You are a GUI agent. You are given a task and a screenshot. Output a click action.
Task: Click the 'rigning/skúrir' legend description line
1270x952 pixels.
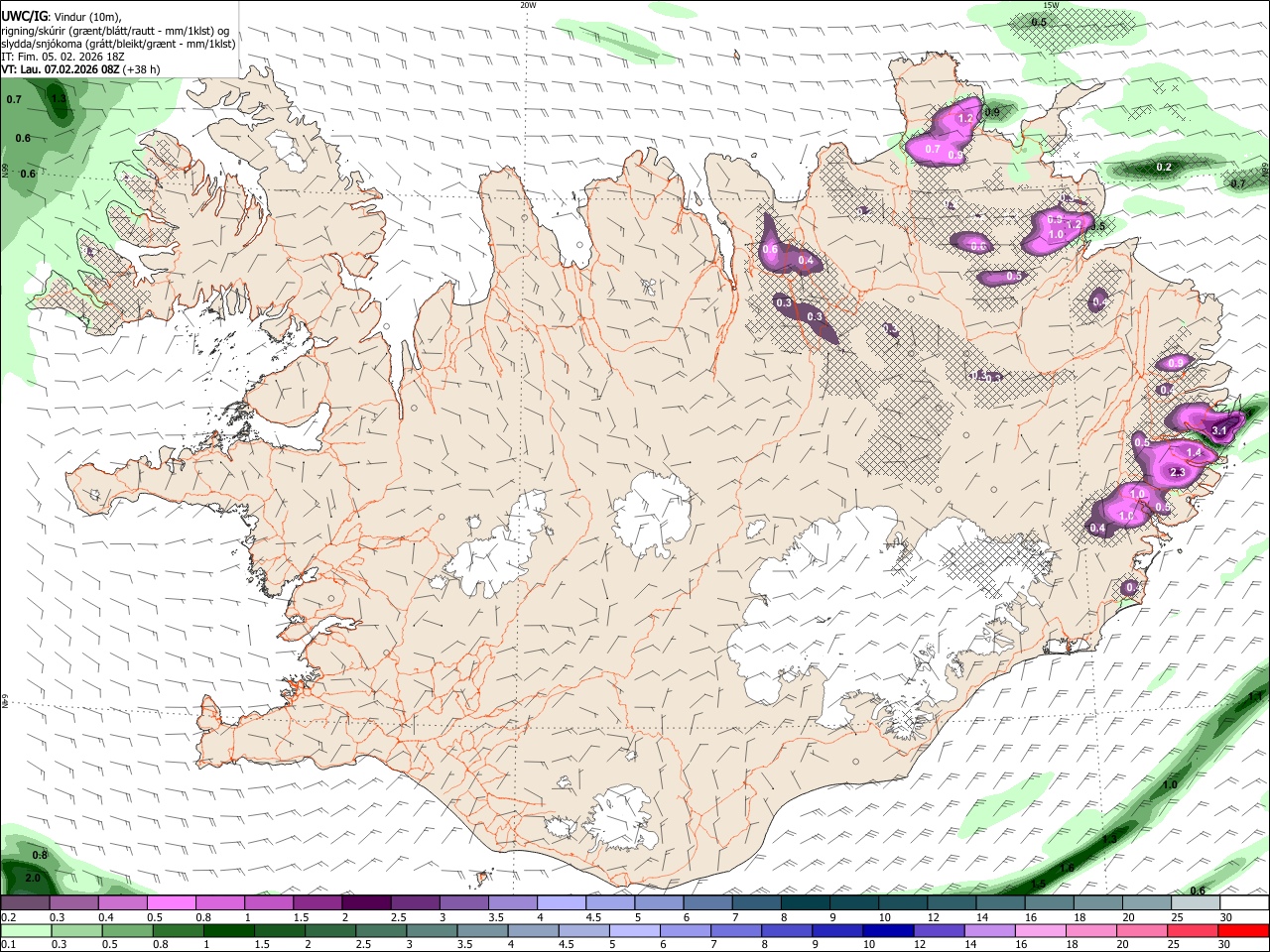point(115,31)
